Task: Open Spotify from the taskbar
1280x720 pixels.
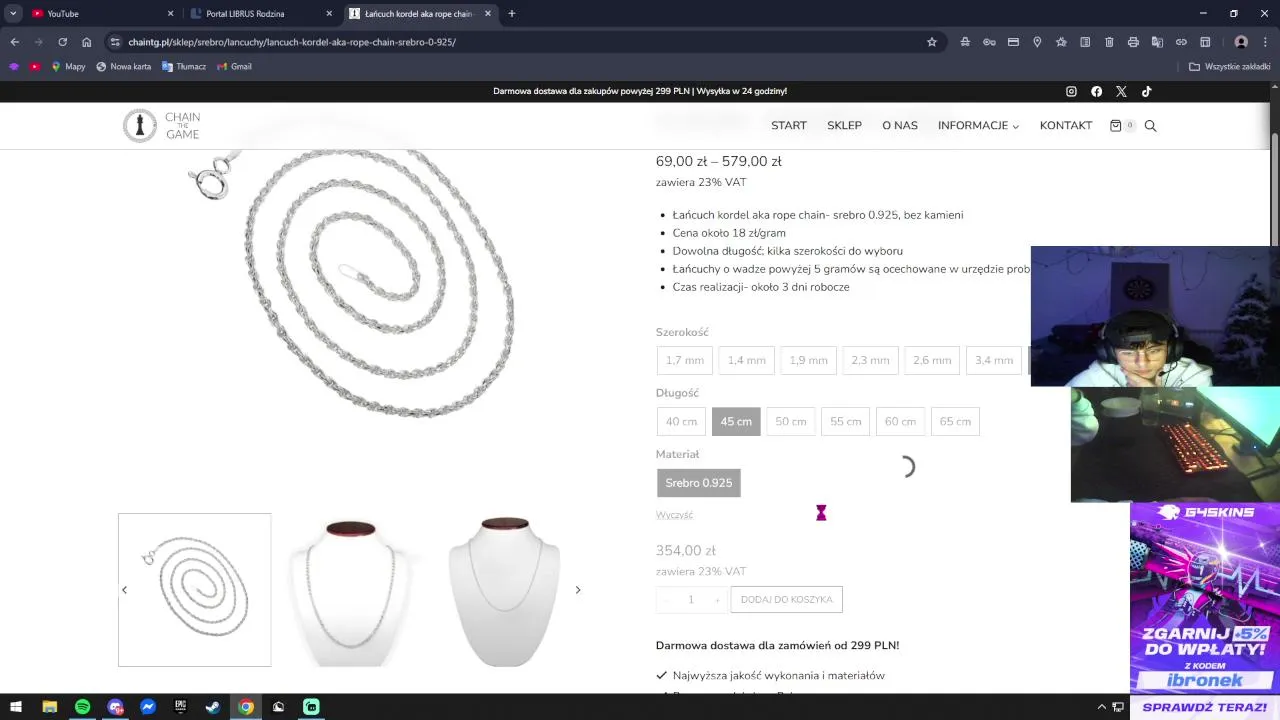Action: pyautogui.click(x=82, y=707)
